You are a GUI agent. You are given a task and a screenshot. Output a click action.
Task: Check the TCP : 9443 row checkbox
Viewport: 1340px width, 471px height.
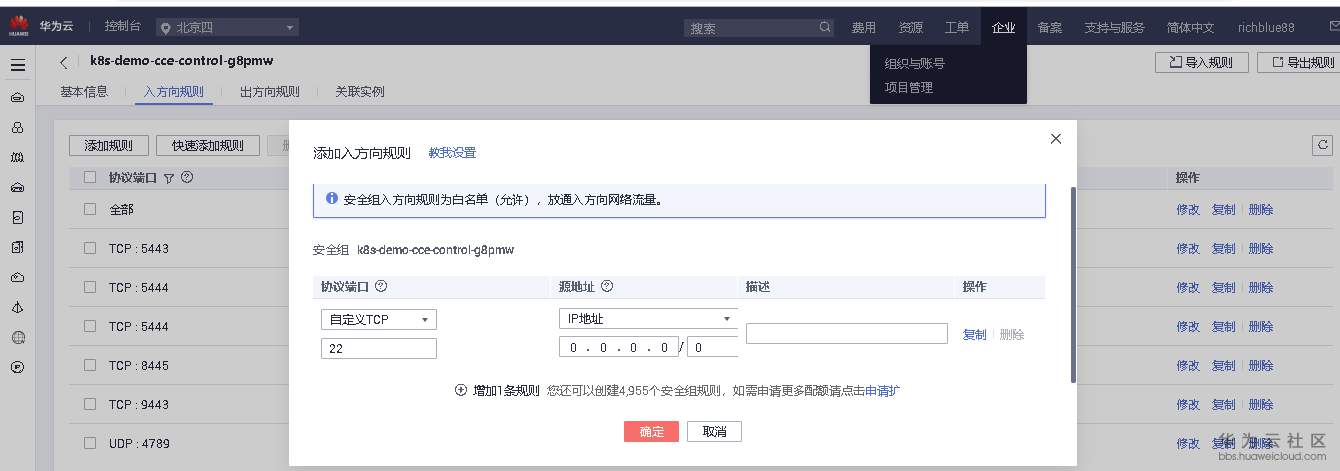tap(90, 404)
